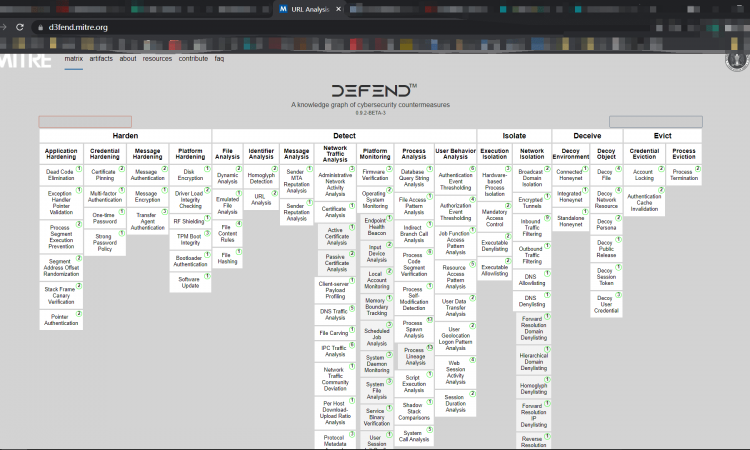Click the circular seal icon at top right
750x450 pixels.
(x=737, y=61)
